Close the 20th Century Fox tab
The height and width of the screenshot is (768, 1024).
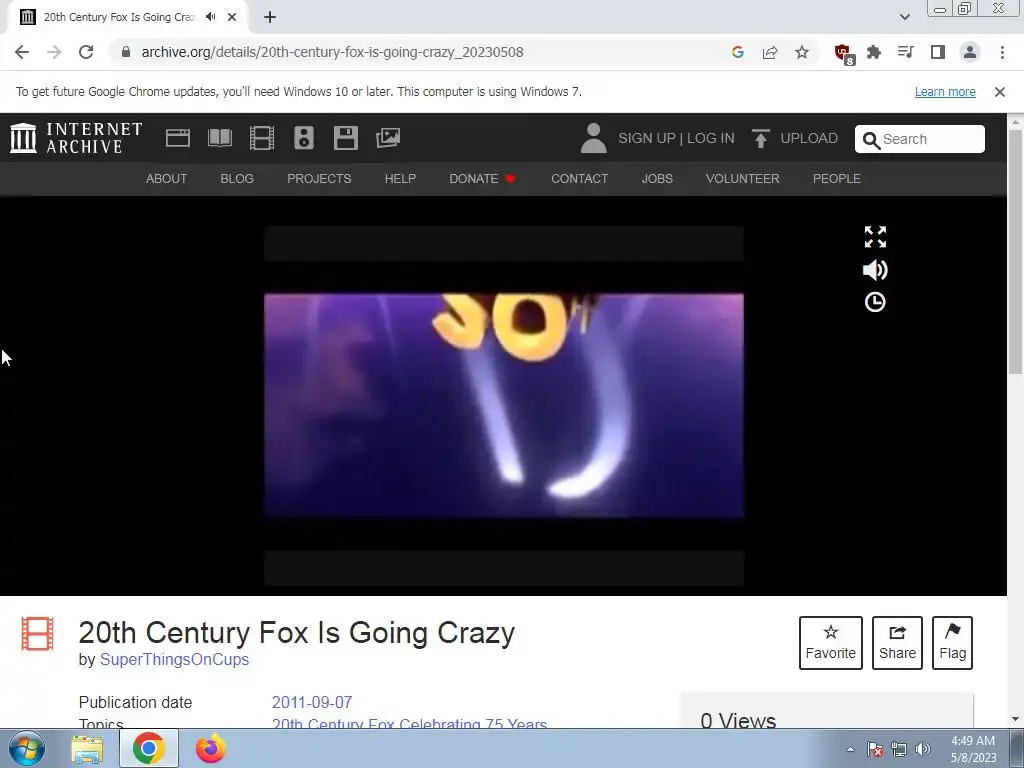coord(232,17)
